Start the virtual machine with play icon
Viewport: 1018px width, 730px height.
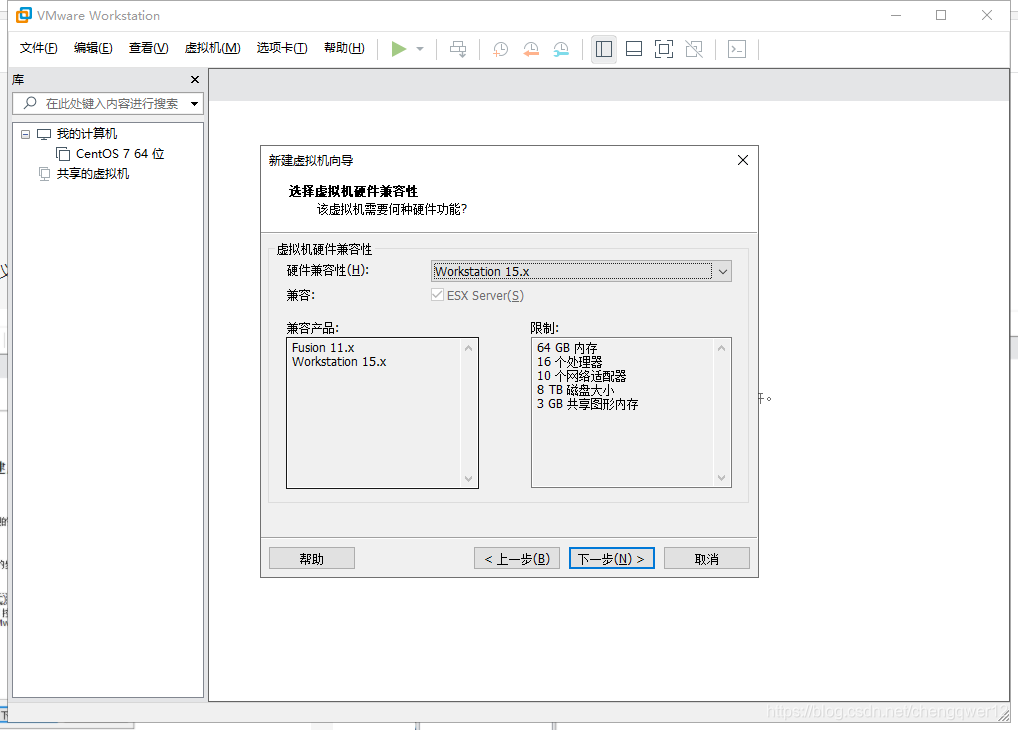(x=399, y=49)
